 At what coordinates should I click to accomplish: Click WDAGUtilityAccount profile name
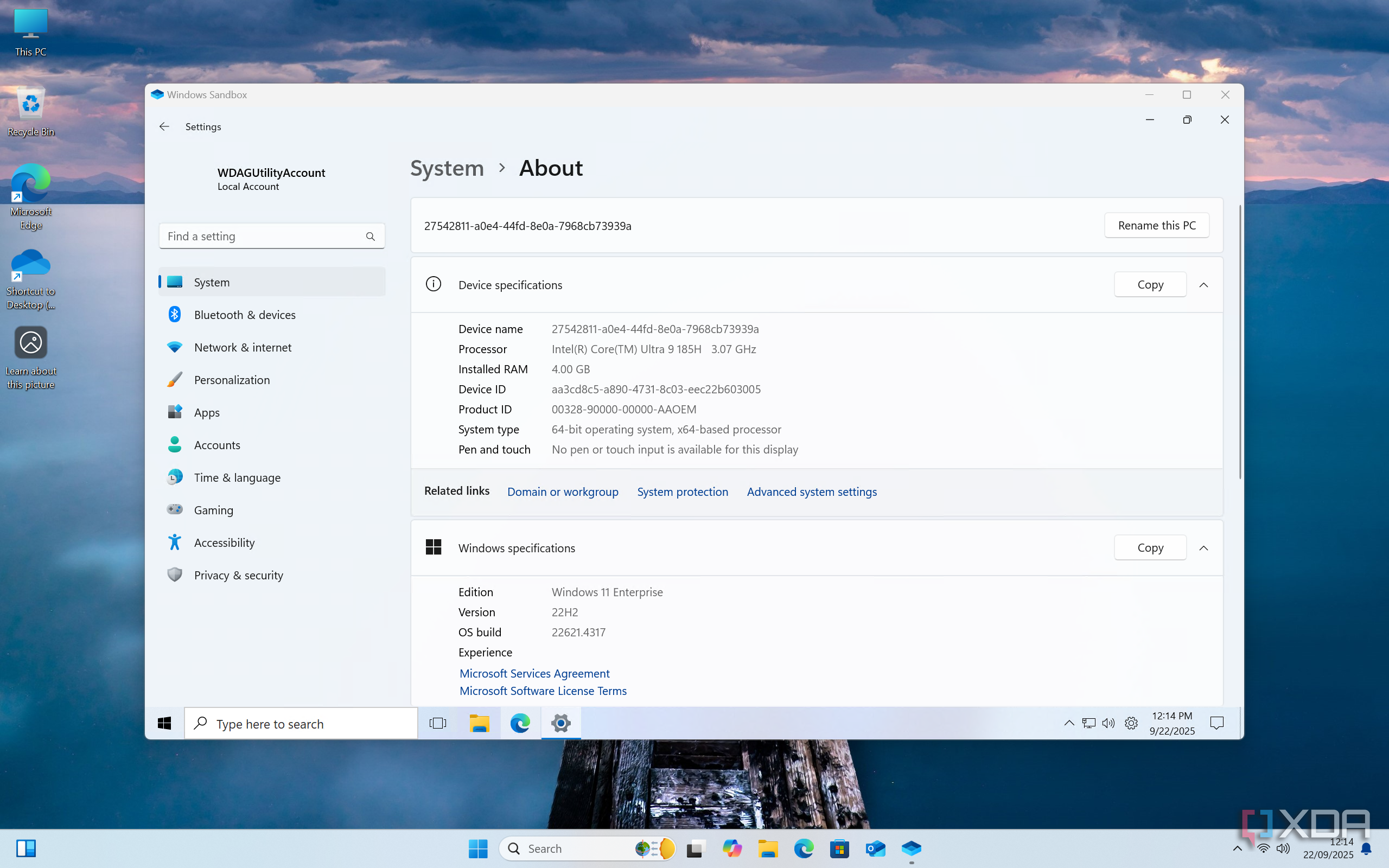(271, 173)
